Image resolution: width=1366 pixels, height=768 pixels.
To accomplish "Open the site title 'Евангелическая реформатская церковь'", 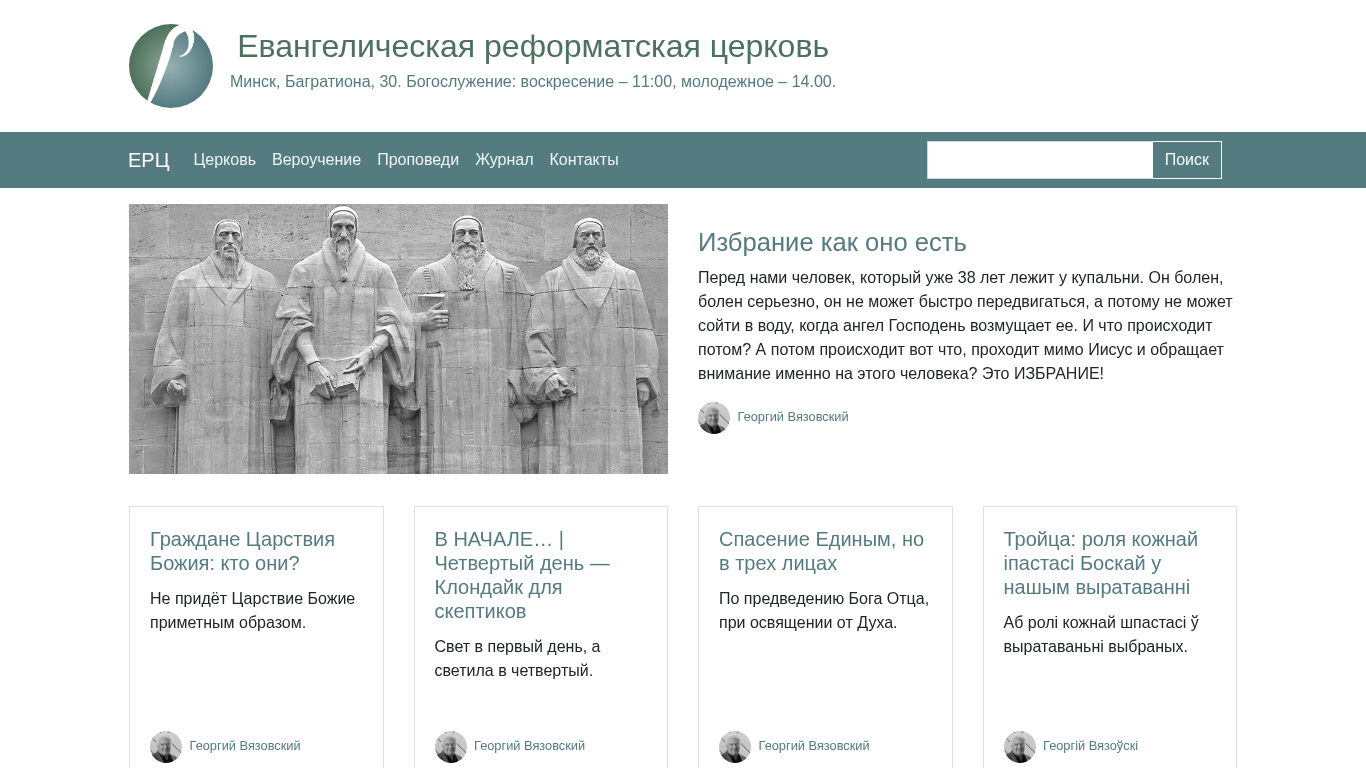I will (x=533, y=46).
